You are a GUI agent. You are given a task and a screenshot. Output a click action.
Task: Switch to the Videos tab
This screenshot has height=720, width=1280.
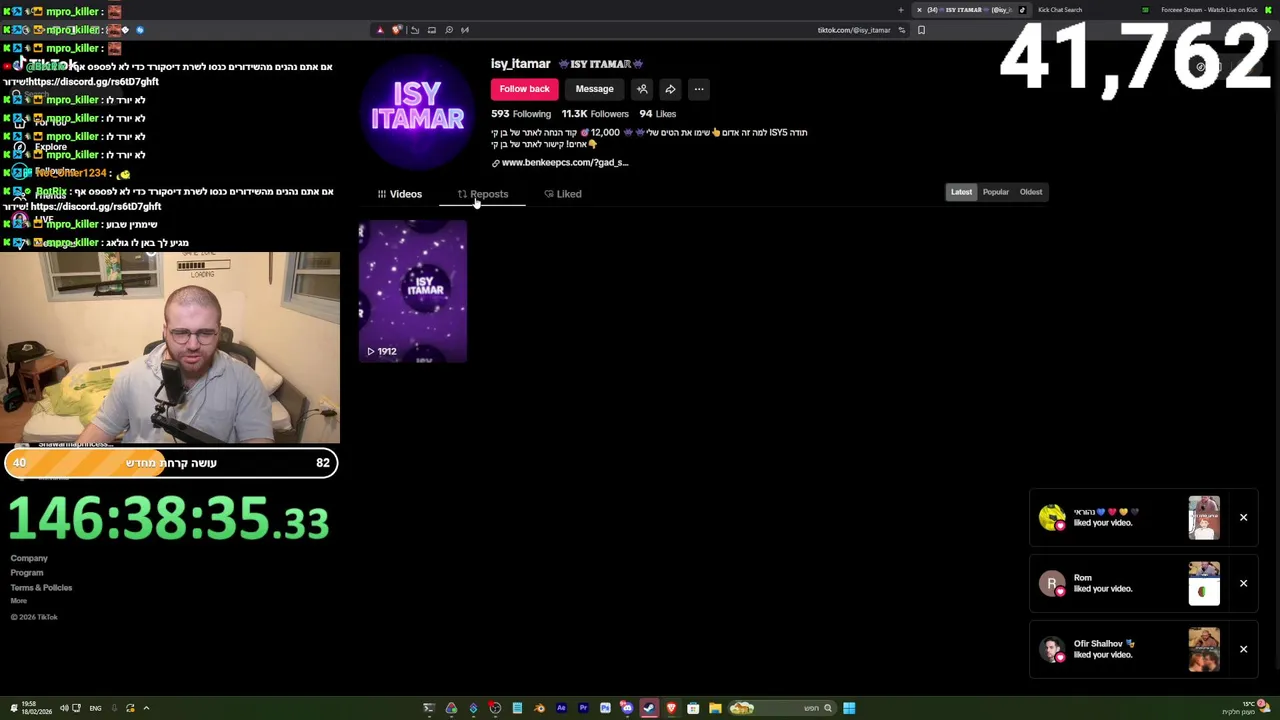pyautogui.click(x=400, y=194)
